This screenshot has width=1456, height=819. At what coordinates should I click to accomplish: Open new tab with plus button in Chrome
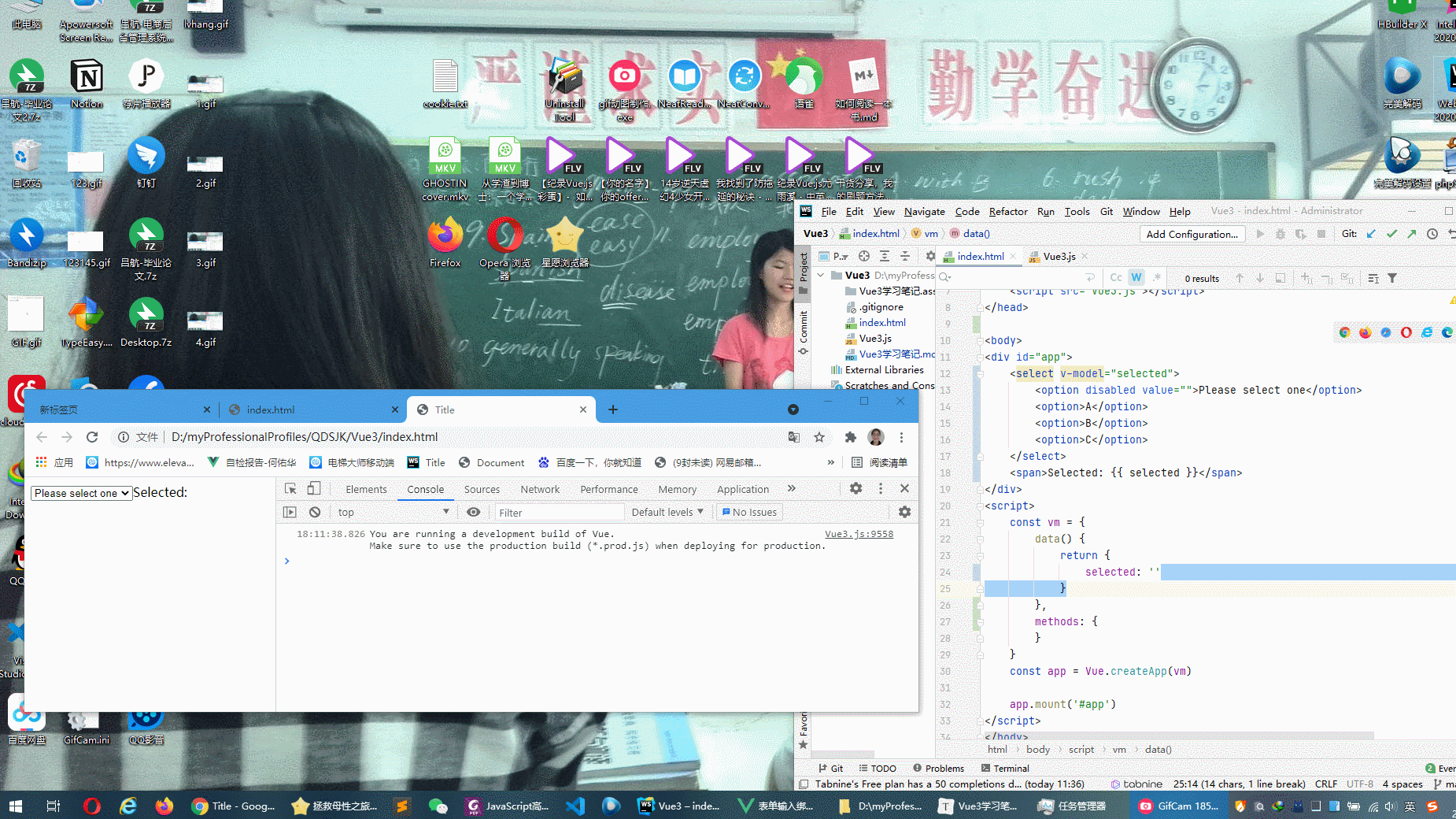(x=613, y=409)
